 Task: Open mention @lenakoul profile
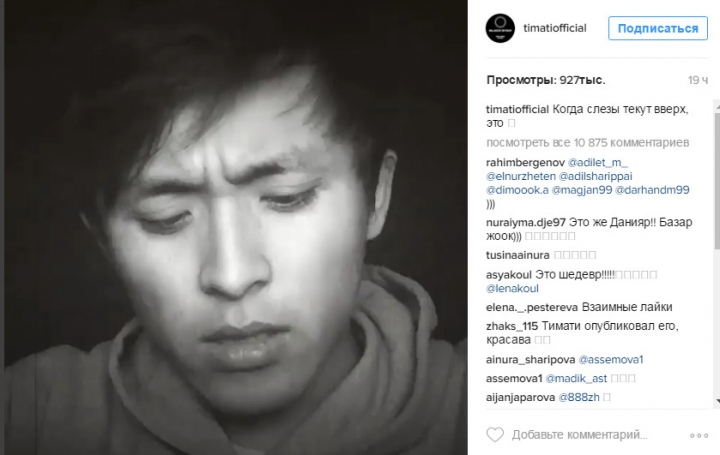click(x=512, y=288)
